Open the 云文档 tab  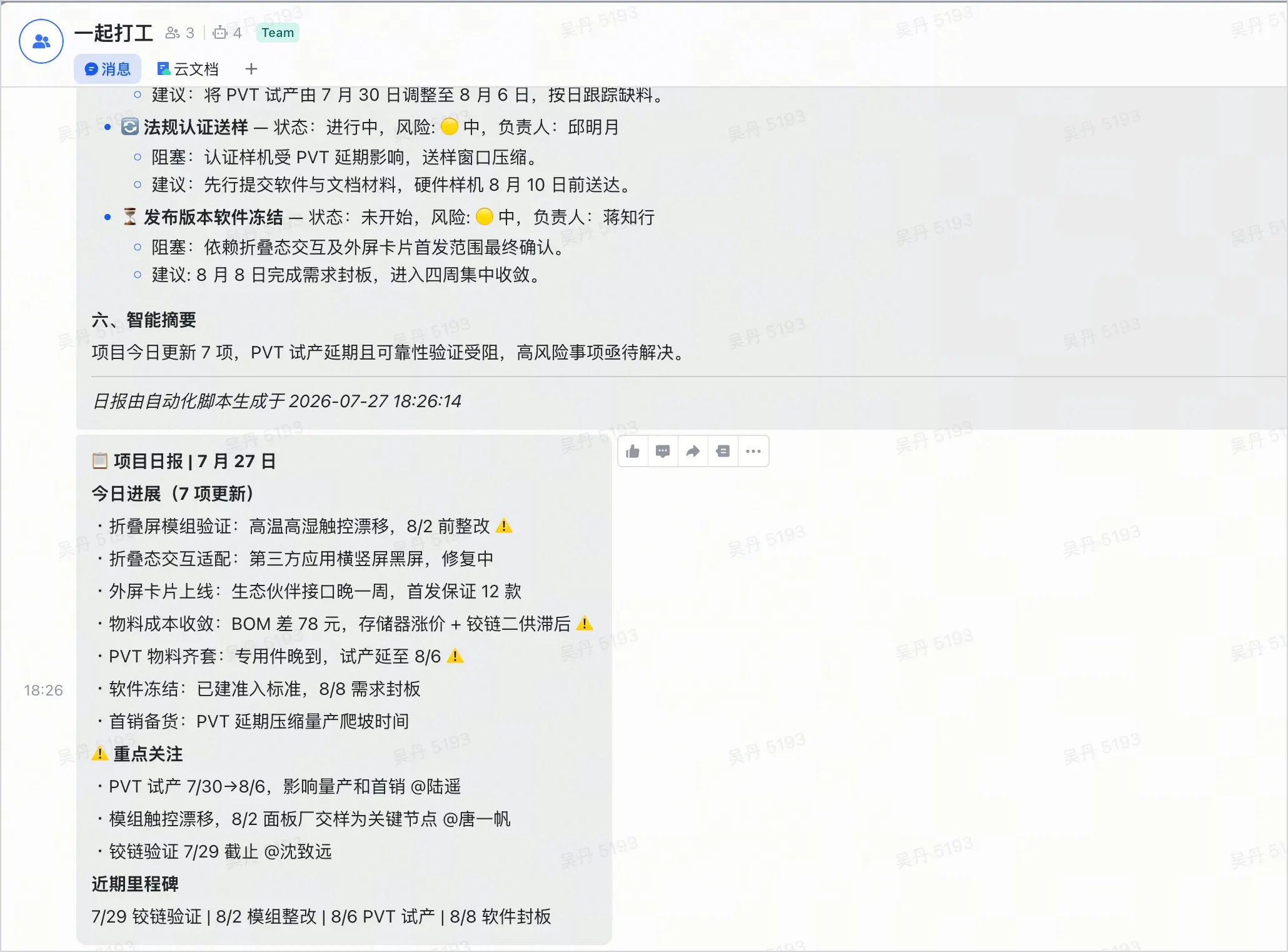click(188, 69)
